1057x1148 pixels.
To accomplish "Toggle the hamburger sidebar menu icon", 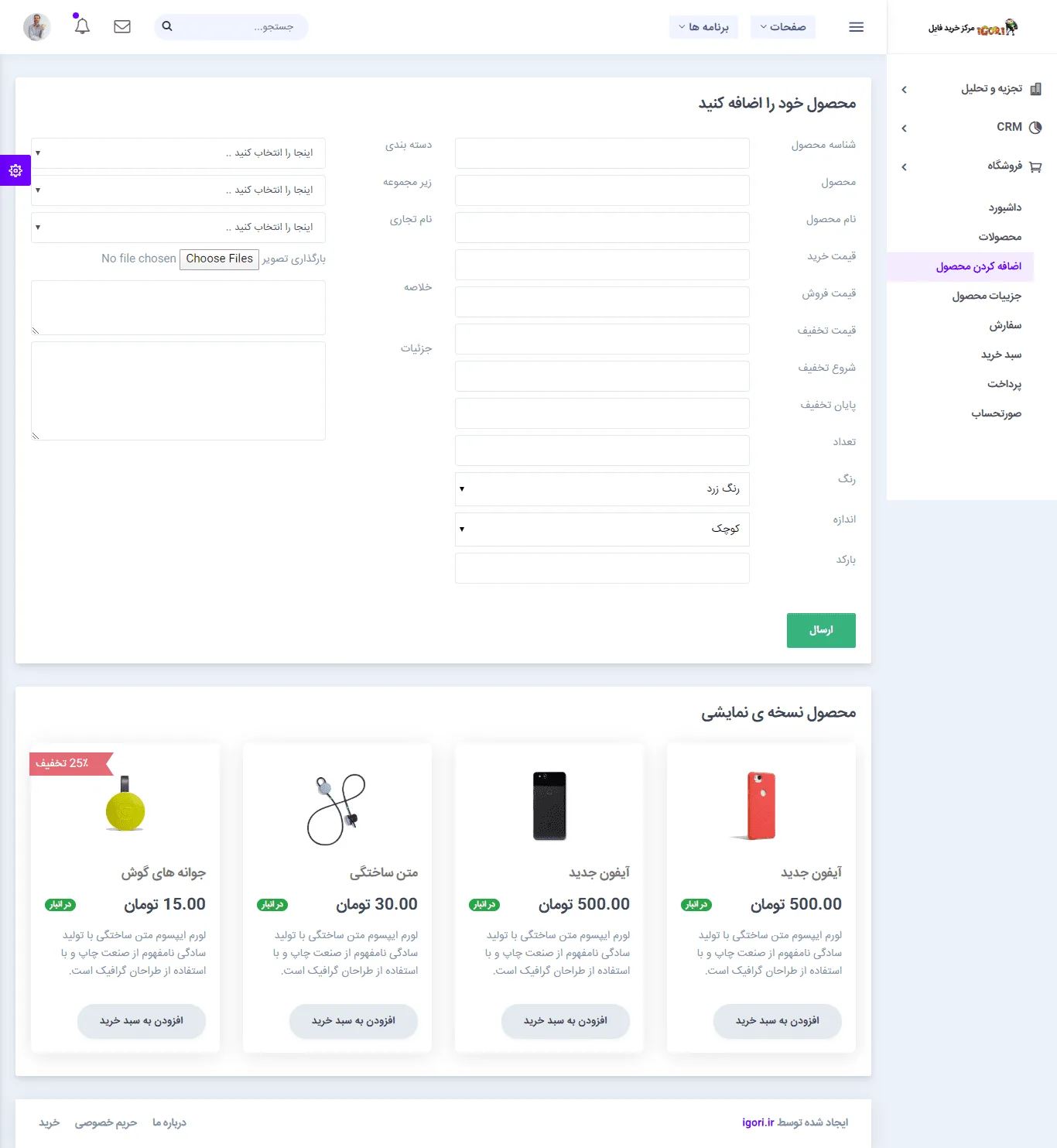I will tap(856, 27).
